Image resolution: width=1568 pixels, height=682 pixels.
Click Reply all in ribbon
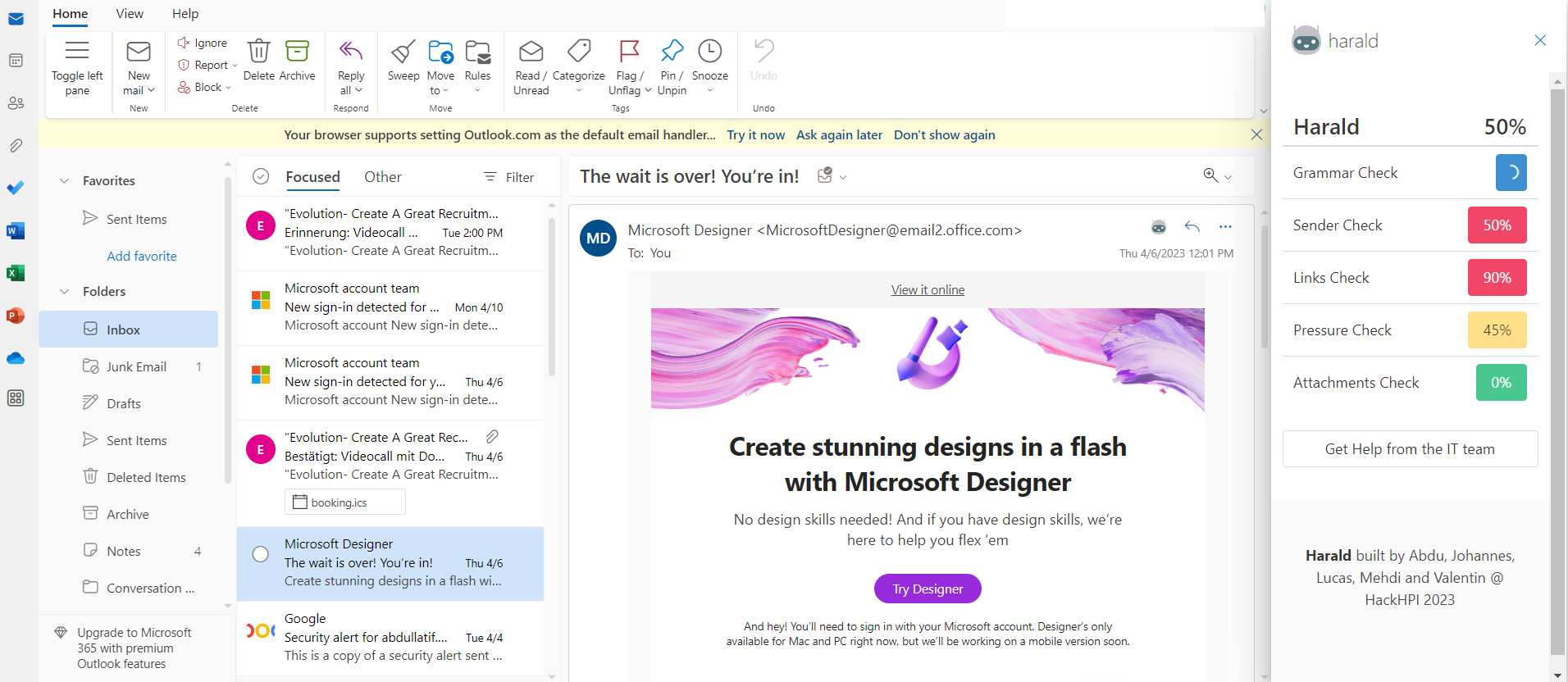351,67
